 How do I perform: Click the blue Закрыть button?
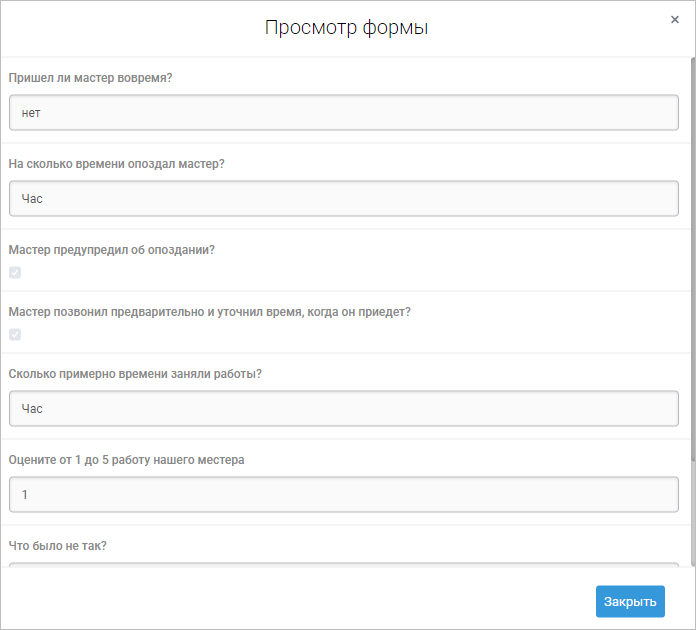[630, 601]
